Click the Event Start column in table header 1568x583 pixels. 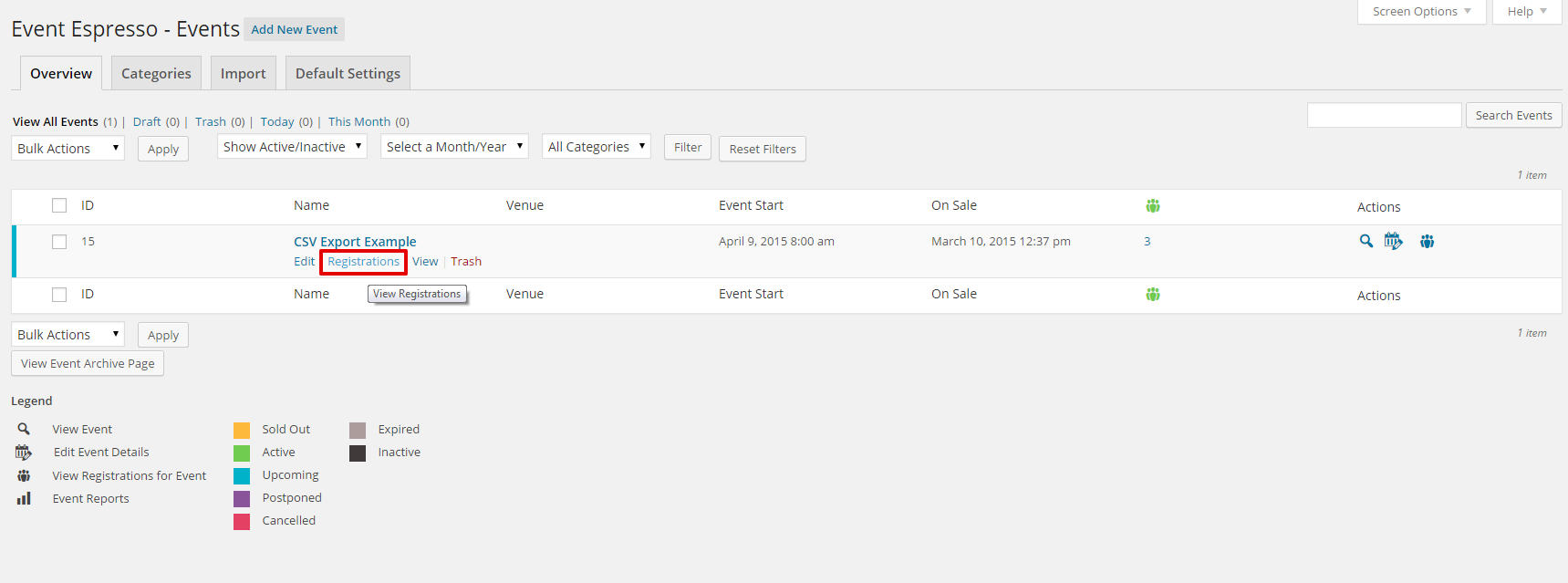tap(751, 205)
